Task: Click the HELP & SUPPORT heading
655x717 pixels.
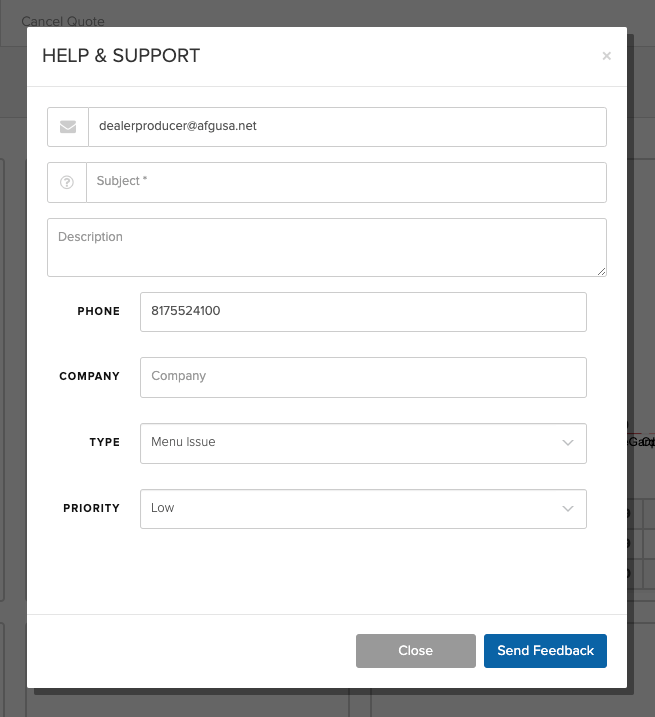Action: point(121,56)
